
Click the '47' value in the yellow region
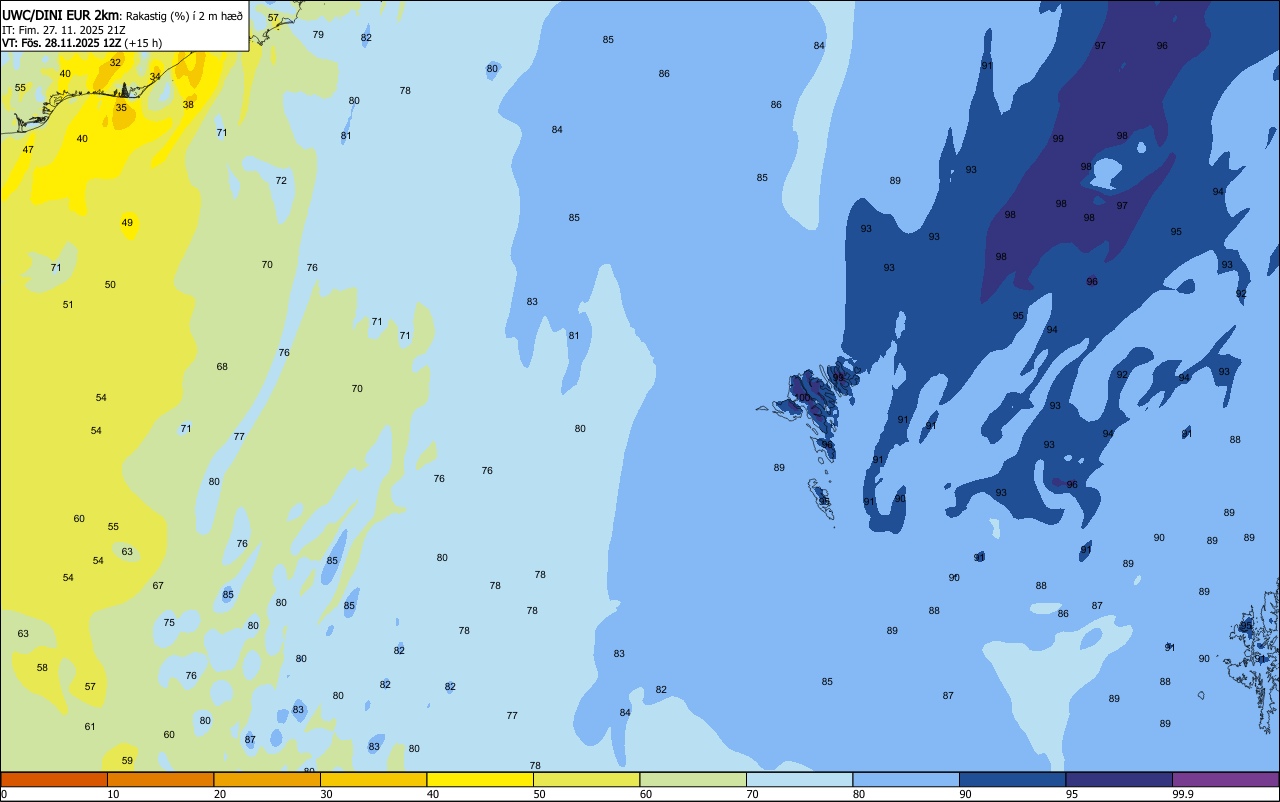(28, 149)
